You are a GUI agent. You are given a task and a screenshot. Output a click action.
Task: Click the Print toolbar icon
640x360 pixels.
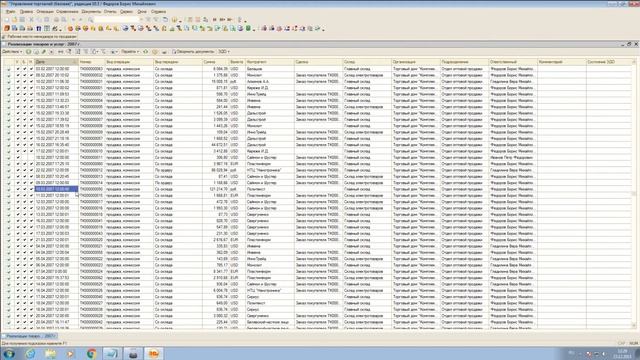click(56, 20)
